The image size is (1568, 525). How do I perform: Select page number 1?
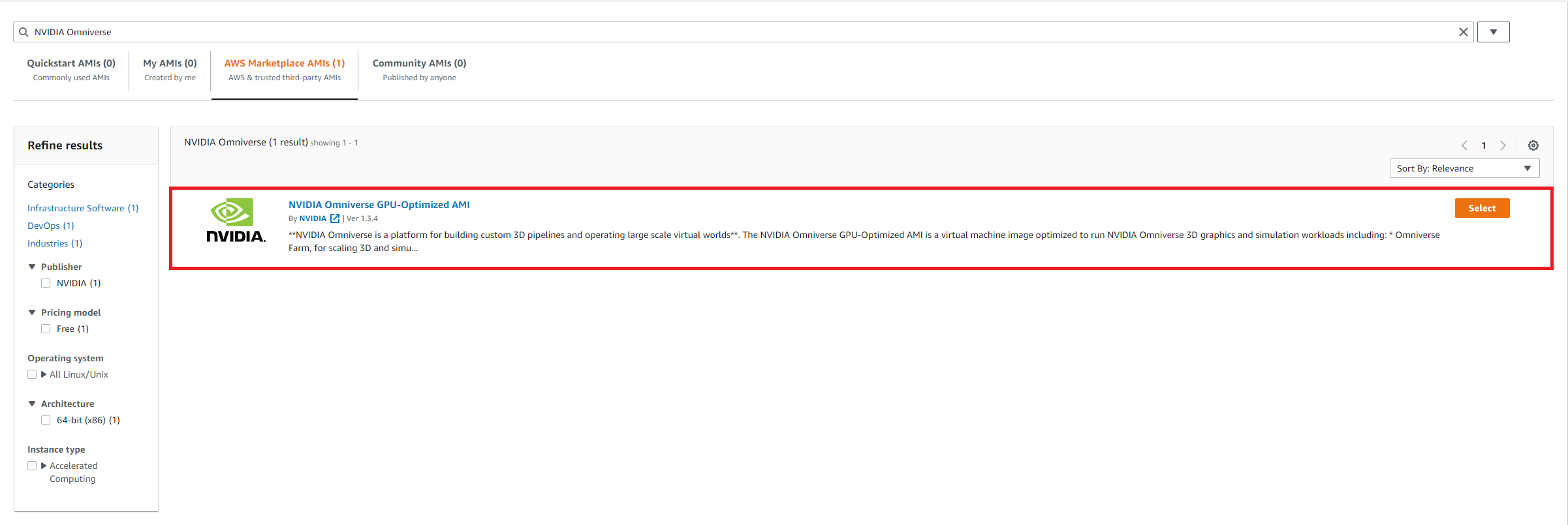point(1484,145)
